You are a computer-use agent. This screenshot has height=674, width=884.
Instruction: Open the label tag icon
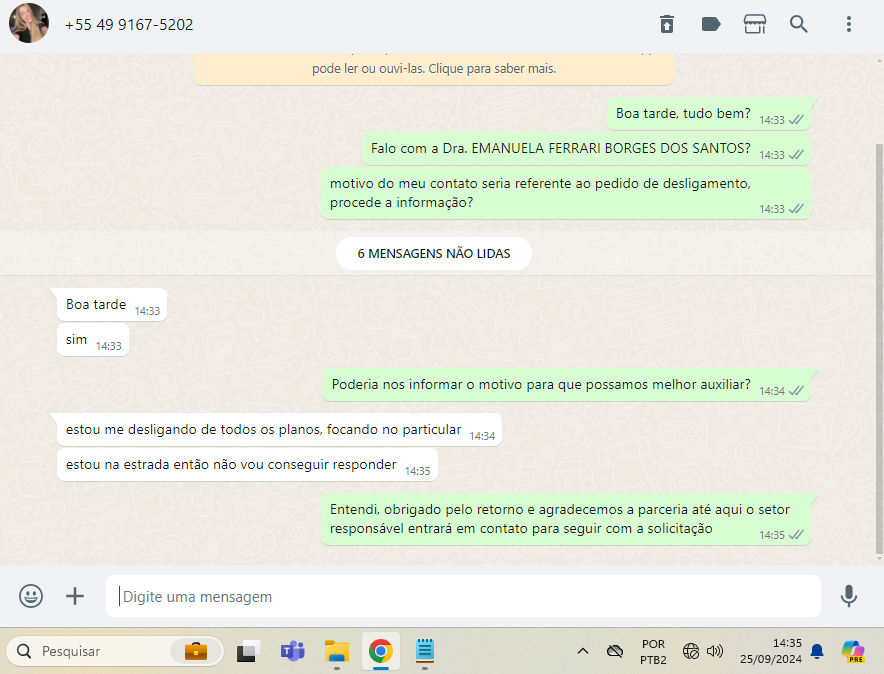(x=711, y=24)
